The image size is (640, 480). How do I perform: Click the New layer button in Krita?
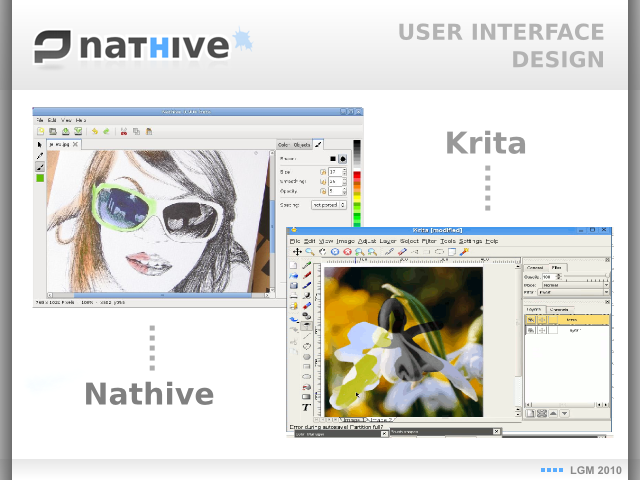[530, 413]
